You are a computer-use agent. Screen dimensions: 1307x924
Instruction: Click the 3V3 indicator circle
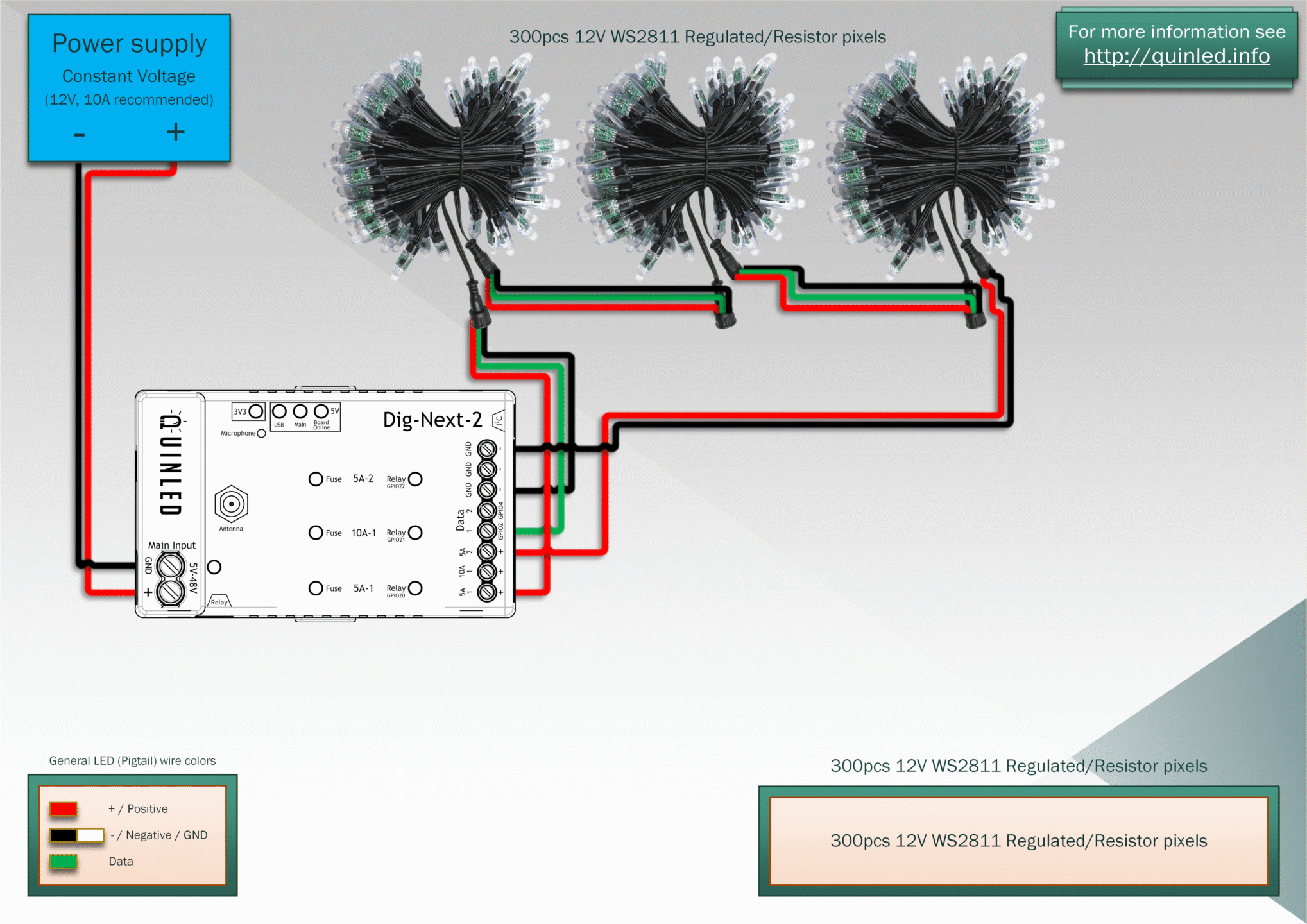pyautogui.click(x=256, y=411)
